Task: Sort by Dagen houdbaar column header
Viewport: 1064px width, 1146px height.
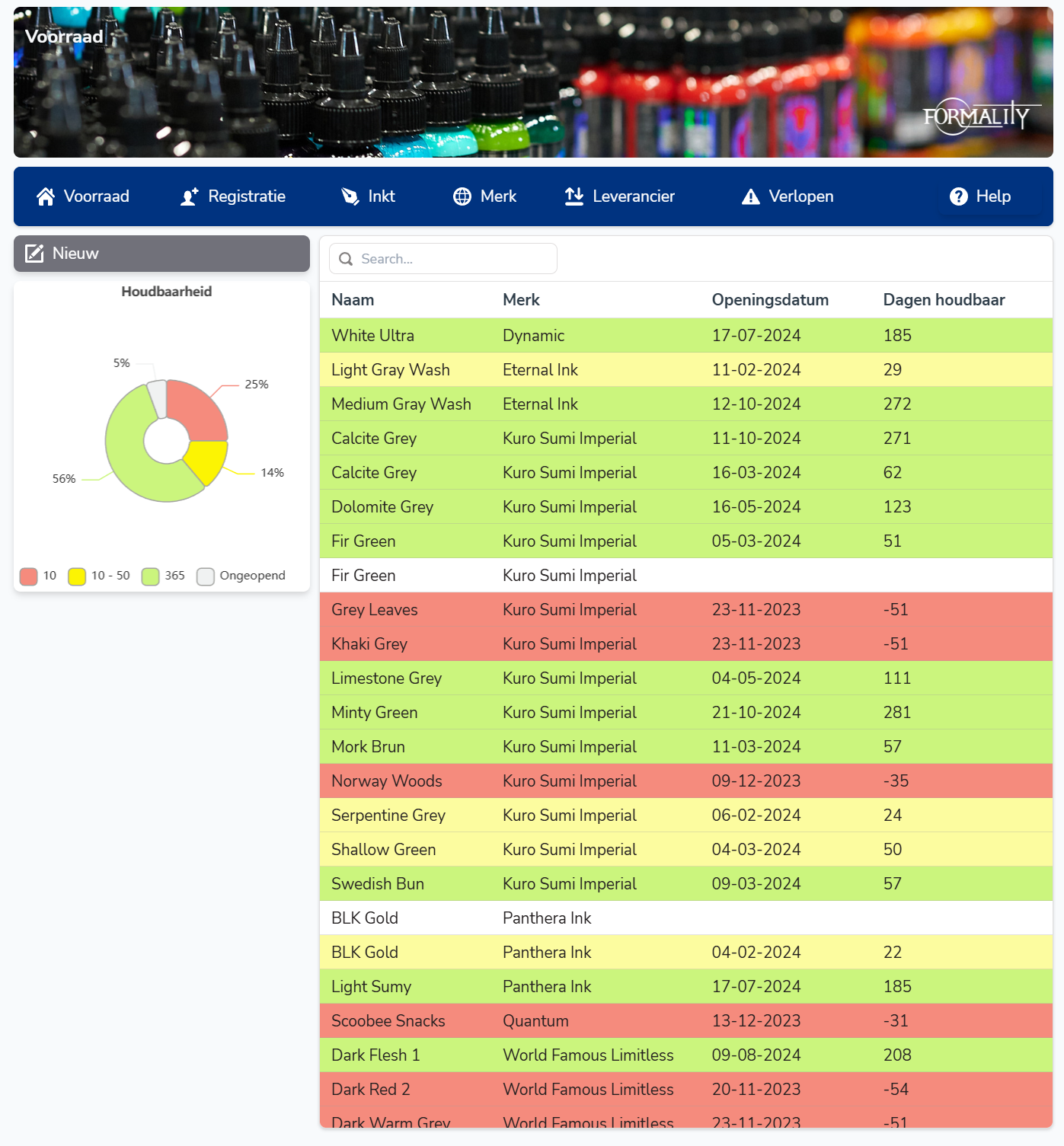Action: 944,300
